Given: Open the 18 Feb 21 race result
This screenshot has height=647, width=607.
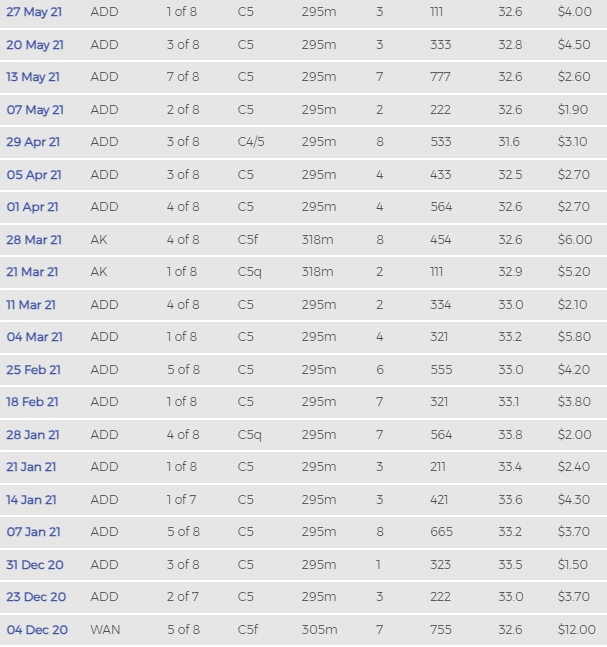Looking at the screenshot, I should point(33,402).
